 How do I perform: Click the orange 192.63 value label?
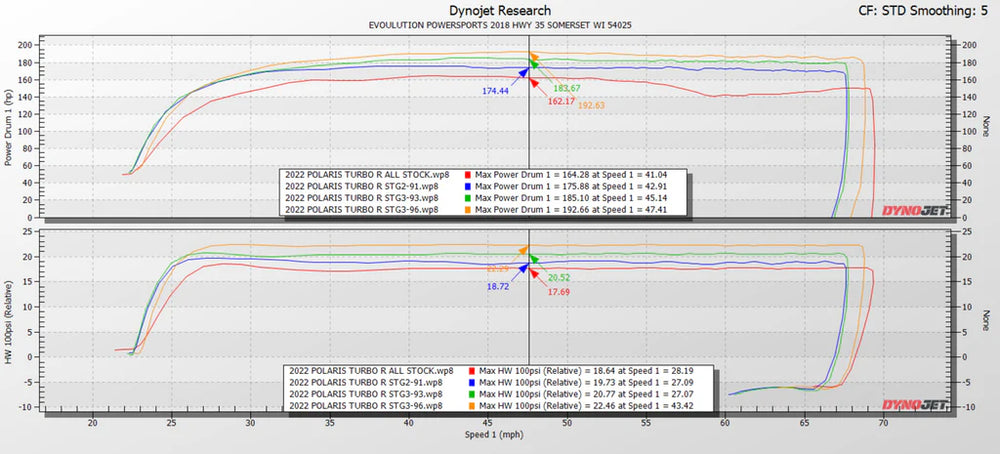pos(588,105)
